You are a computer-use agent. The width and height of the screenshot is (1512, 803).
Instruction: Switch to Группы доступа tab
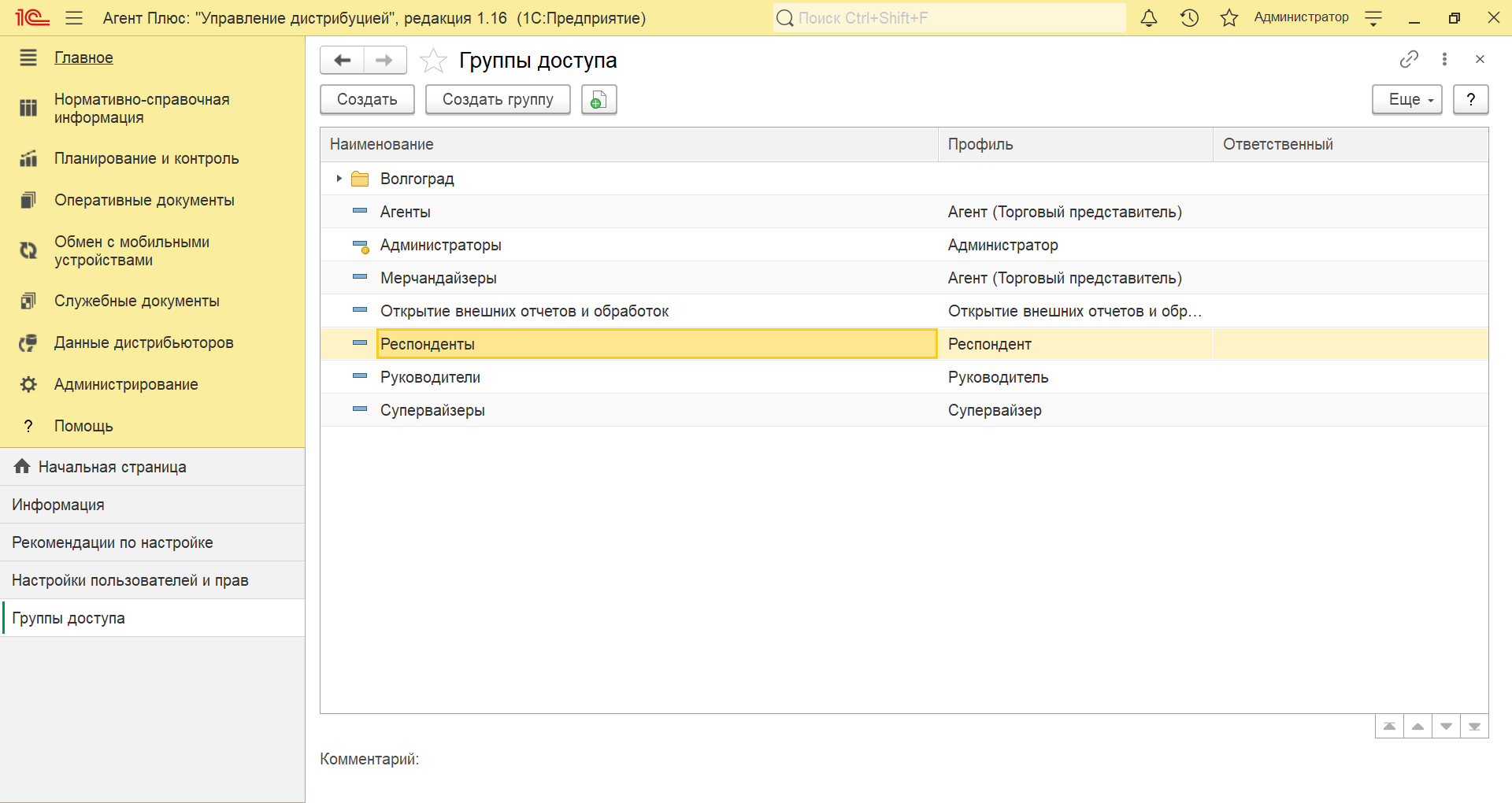[x=153, y=618]
